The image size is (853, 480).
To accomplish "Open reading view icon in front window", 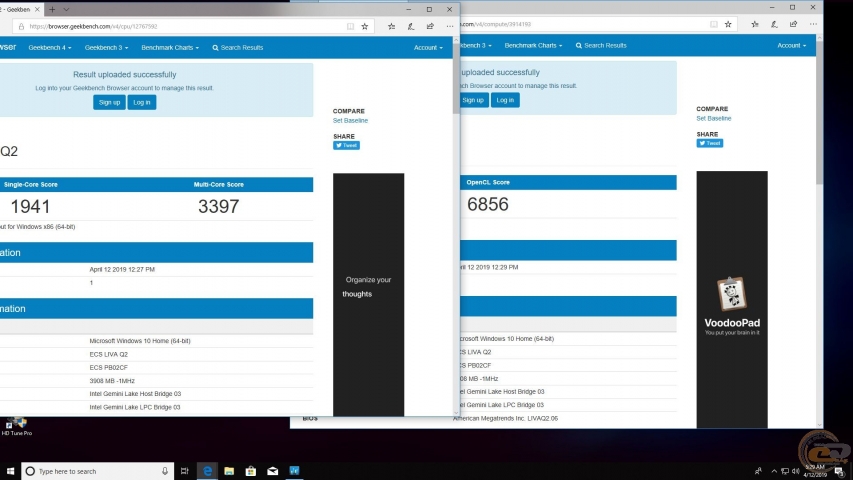I will (350, 26).
